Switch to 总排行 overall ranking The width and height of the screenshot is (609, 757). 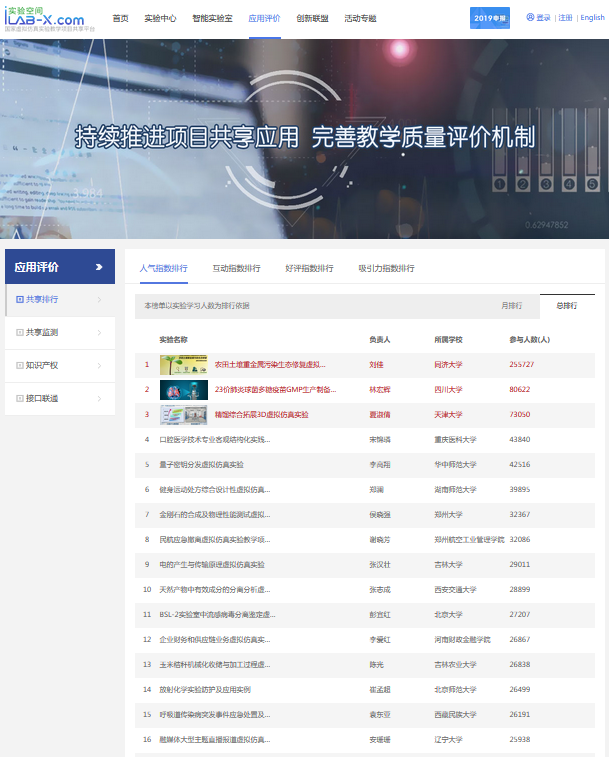566,305
